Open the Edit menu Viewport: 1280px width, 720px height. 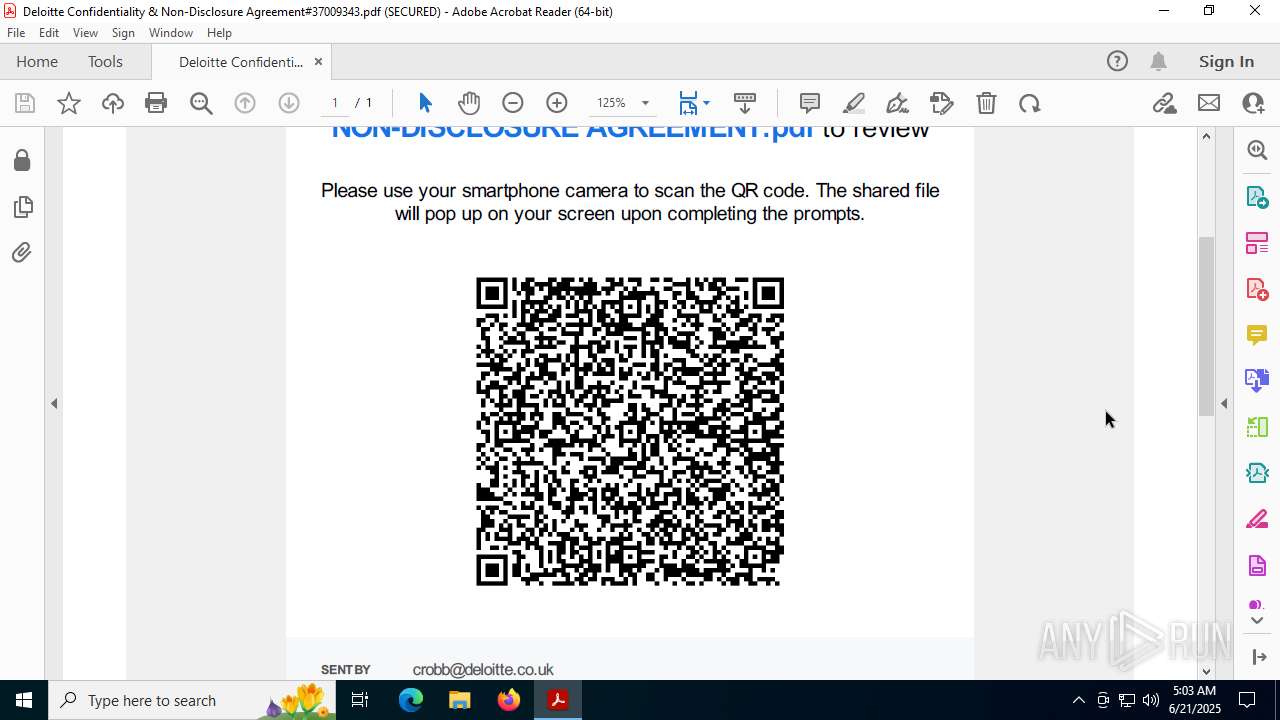coord(49,33)
